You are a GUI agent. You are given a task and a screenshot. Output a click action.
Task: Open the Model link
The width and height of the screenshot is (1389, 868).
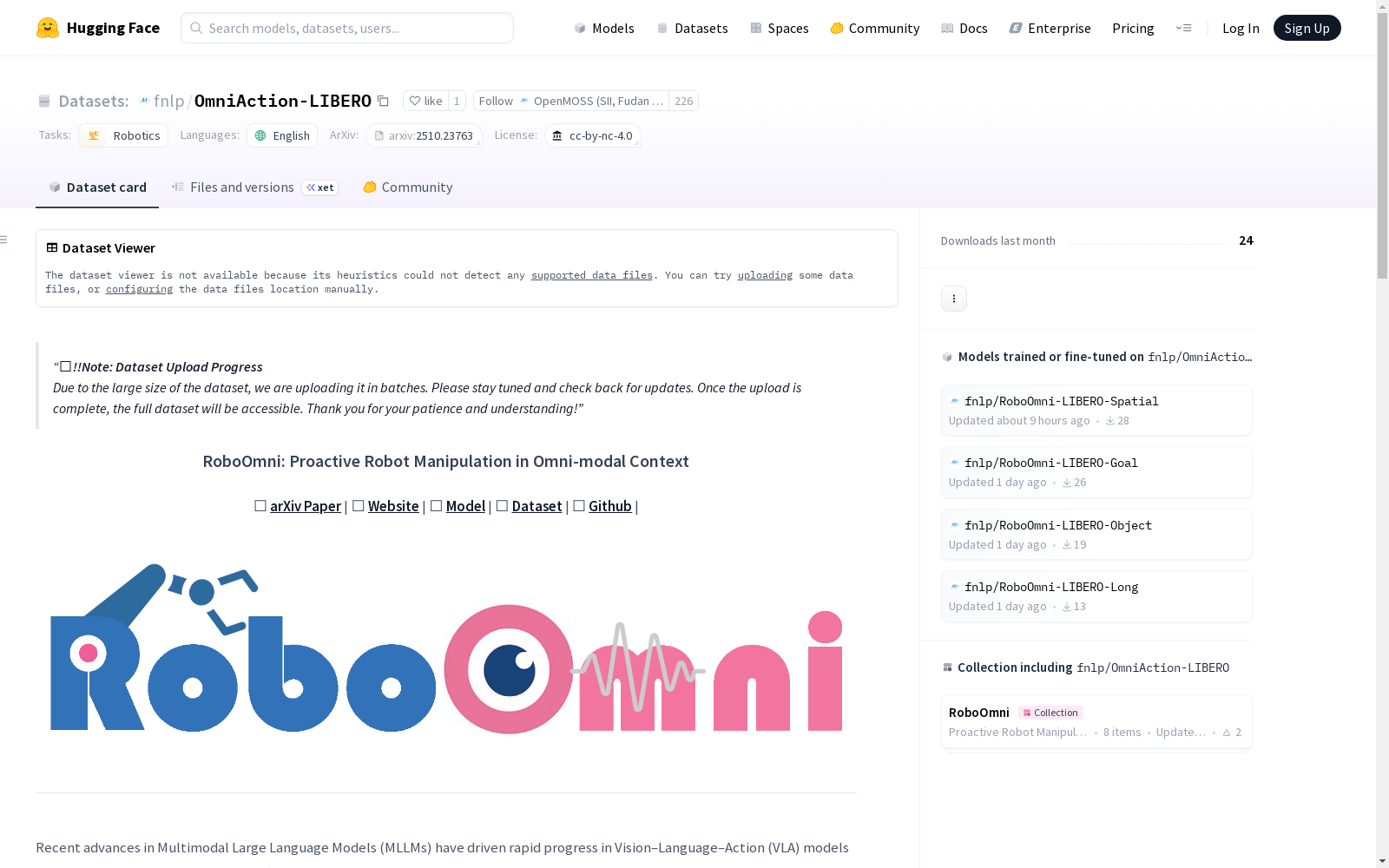pyautogui.click(x=465, y=506)
